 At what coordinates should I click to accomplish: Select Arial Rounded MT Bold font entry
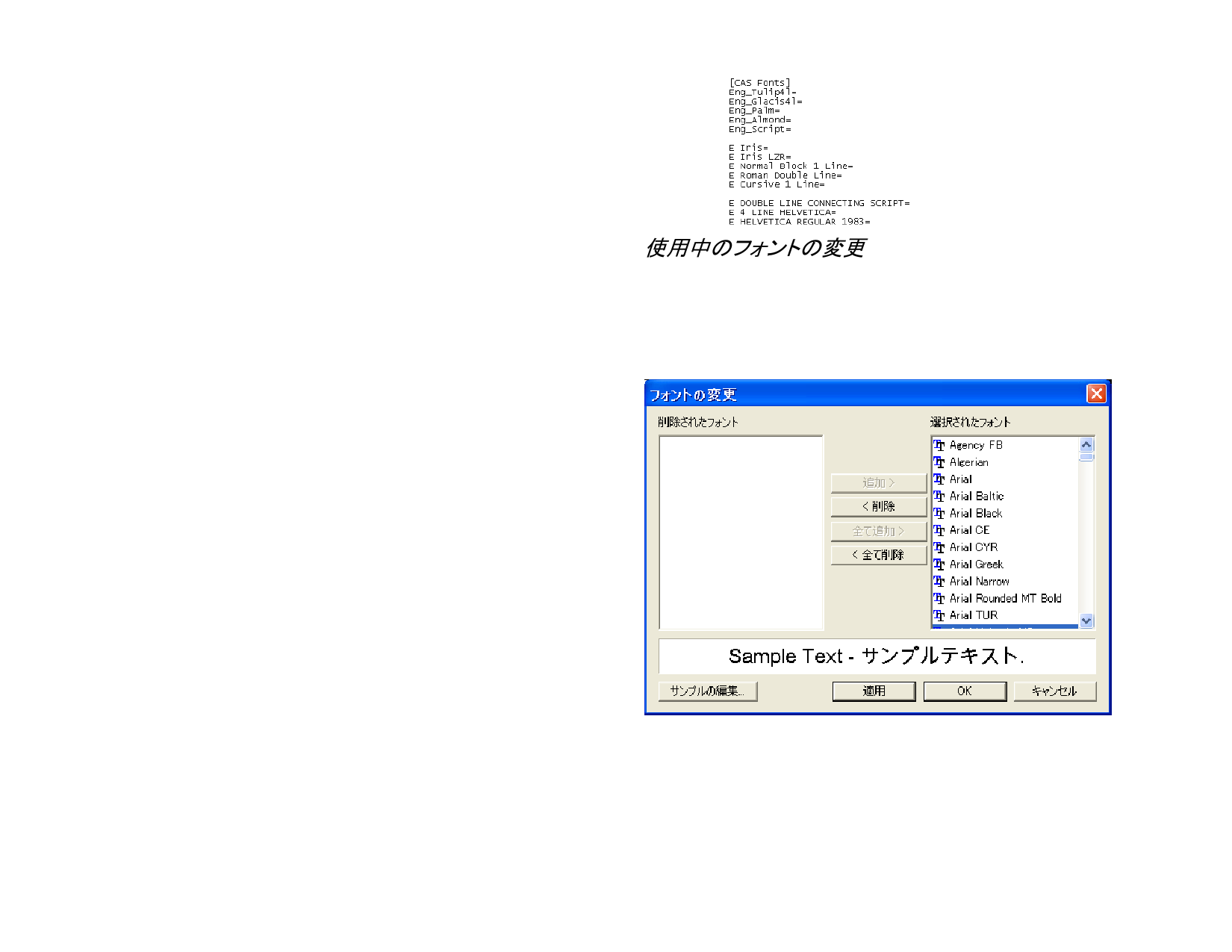point(1005,599)
